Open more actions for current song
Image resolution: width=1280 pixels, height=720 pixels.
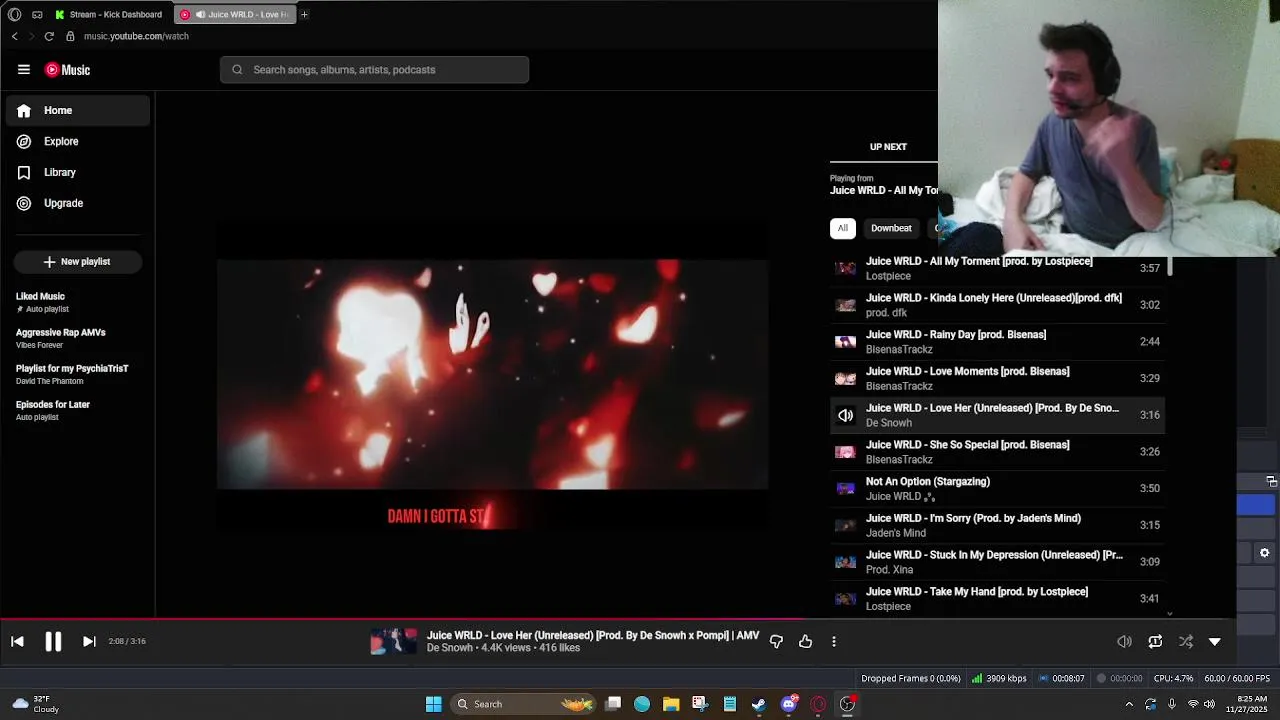tap(834, 641)
